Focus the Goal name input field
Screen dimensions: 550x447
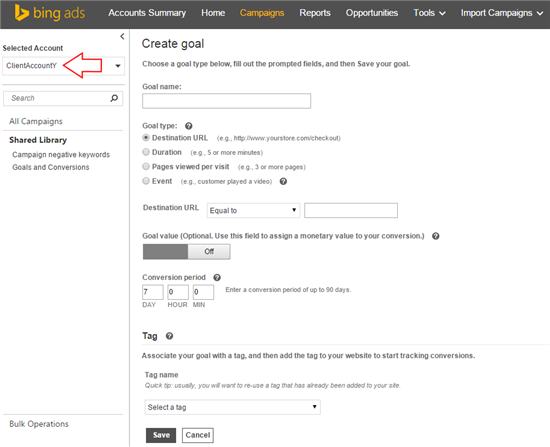pos(227,101)
